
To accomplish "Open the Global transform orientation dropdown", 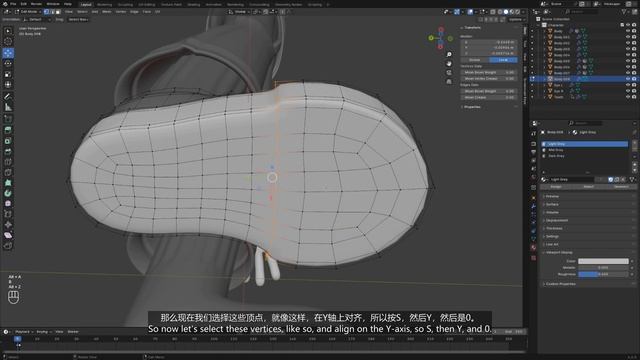I will click(x=240, y=12).
